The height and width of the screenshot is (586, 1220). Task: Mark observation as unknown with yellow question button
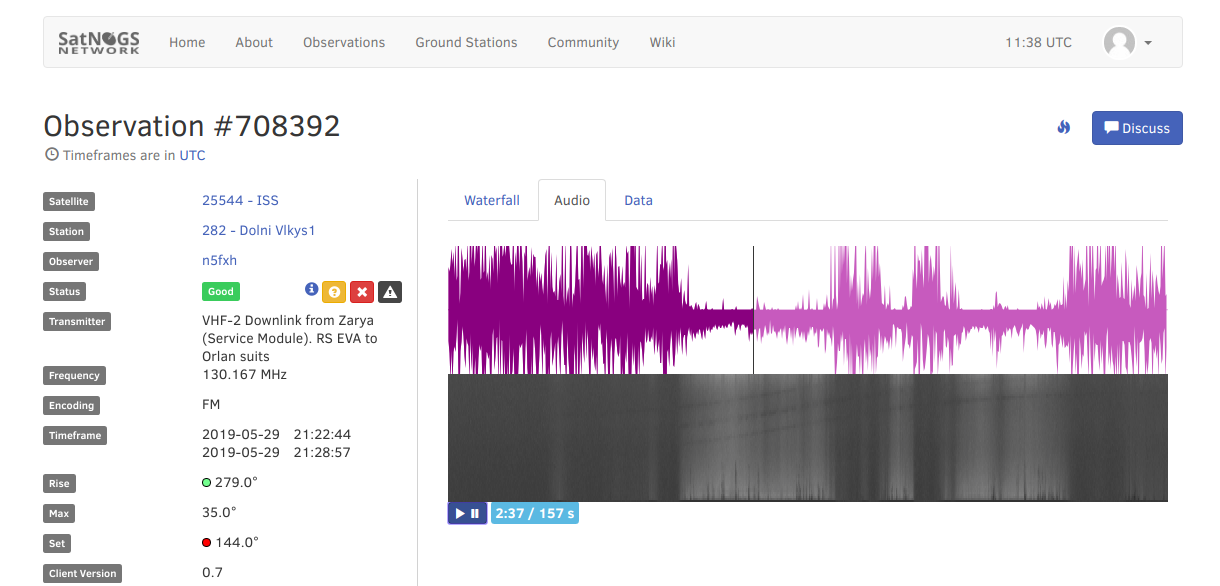coord(335,292)
